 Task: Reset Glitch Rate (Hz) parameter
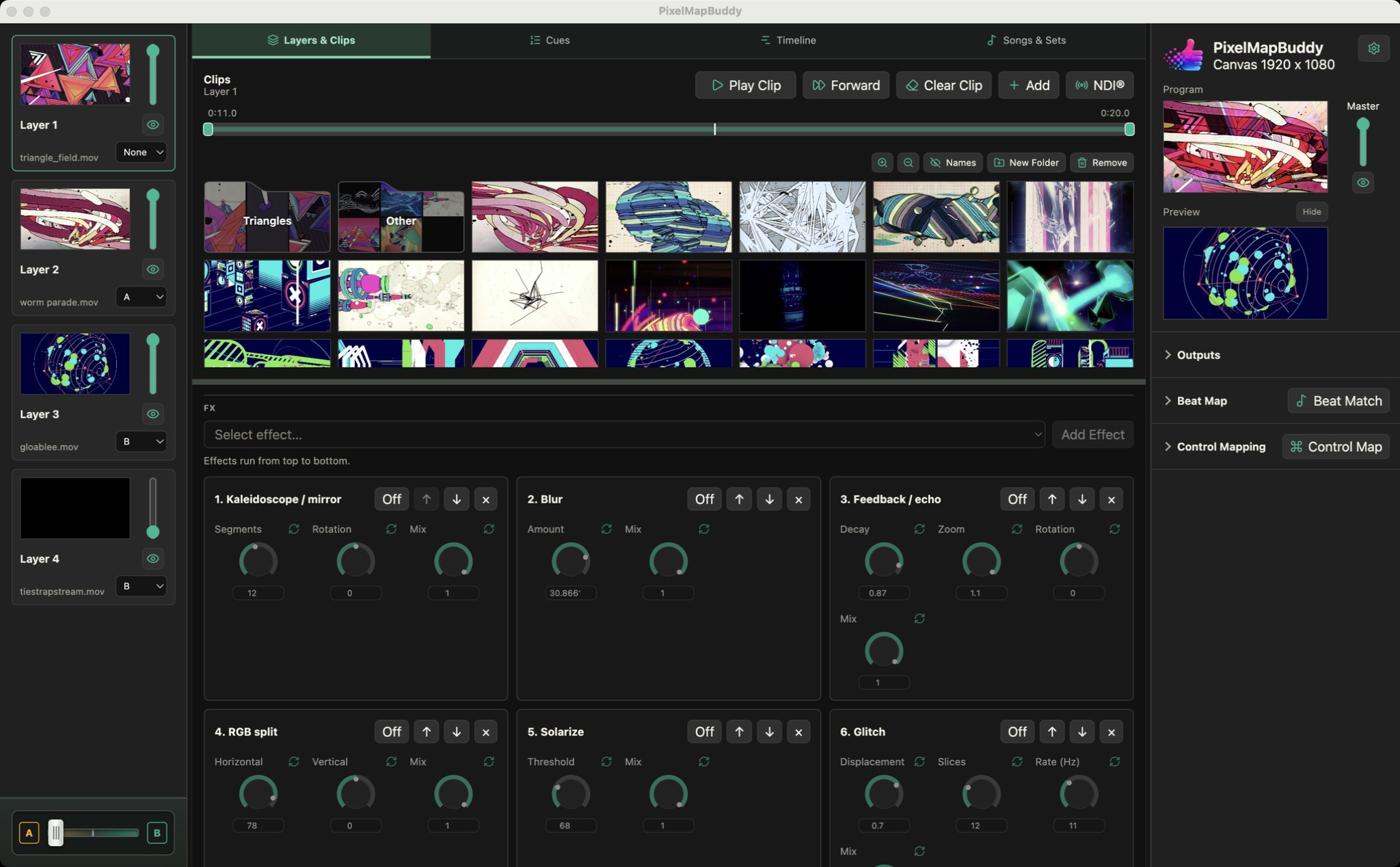[x=1114, y=762]
